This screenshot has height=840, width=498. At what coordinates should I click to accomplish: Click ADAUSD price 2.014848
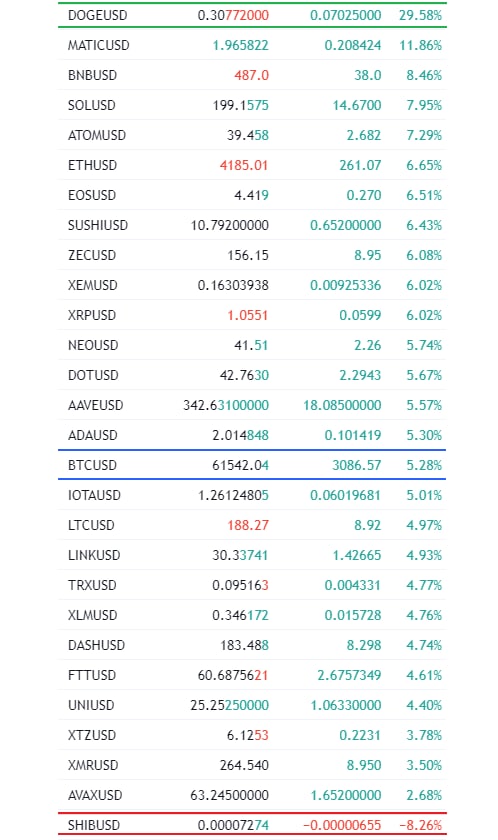tap(240, 435)
